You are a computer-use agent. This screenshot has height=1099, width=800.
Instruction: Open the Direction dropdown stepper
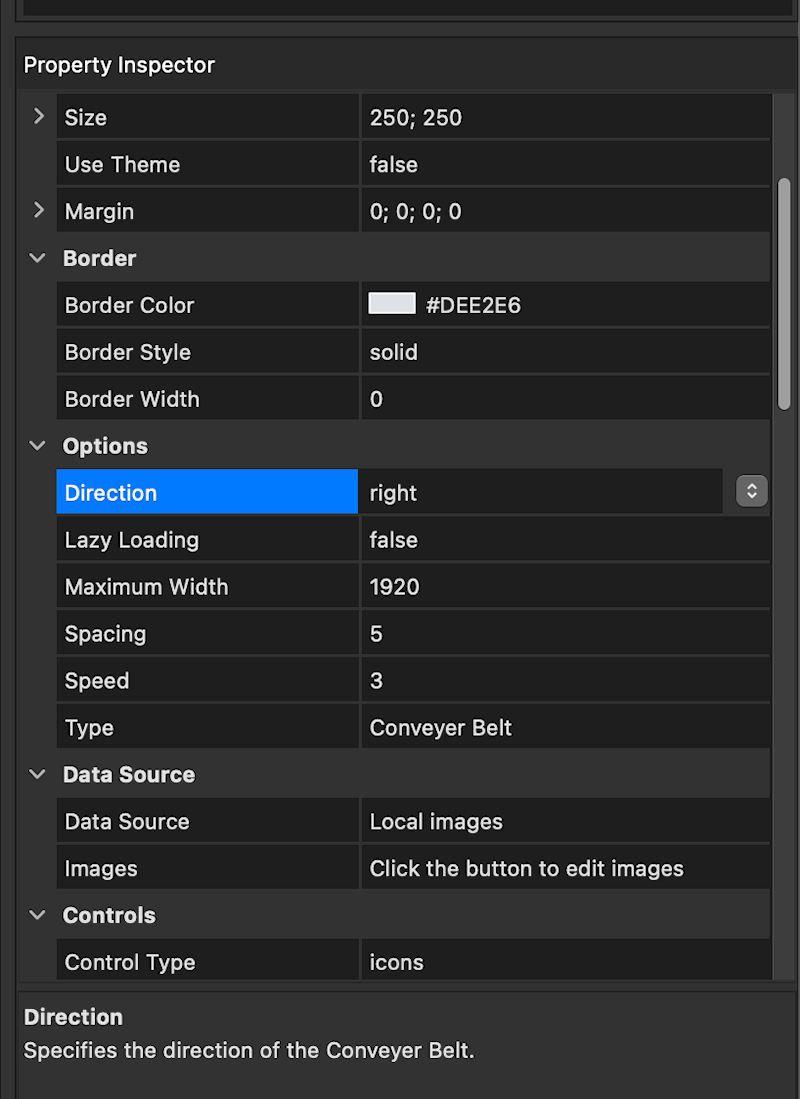751,491
